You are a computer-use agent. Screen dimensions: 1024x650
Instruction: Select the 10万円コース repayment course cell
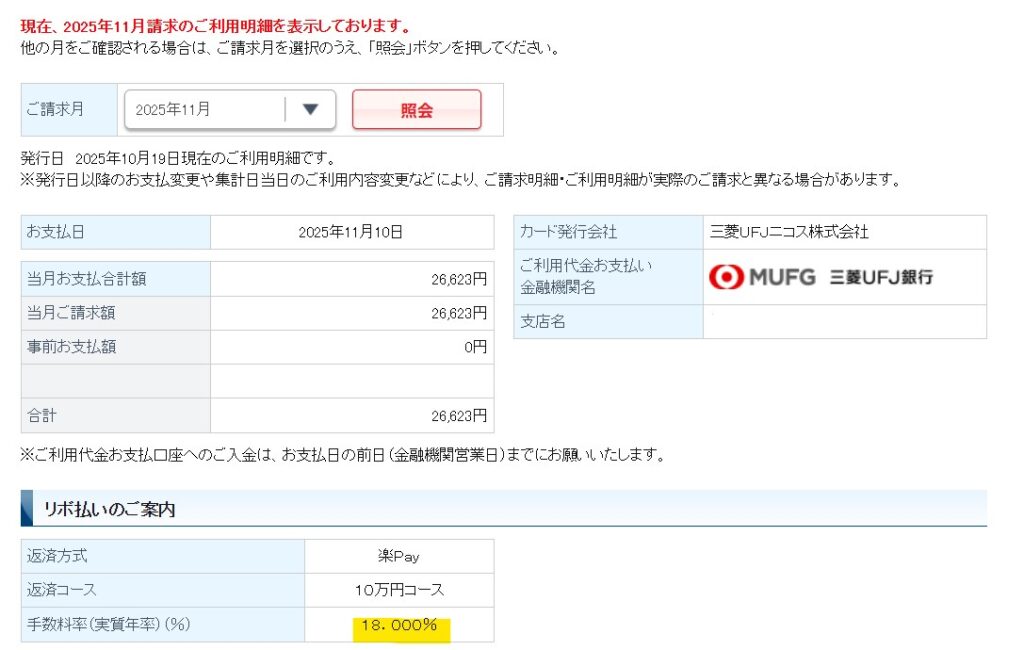[399, 590]
